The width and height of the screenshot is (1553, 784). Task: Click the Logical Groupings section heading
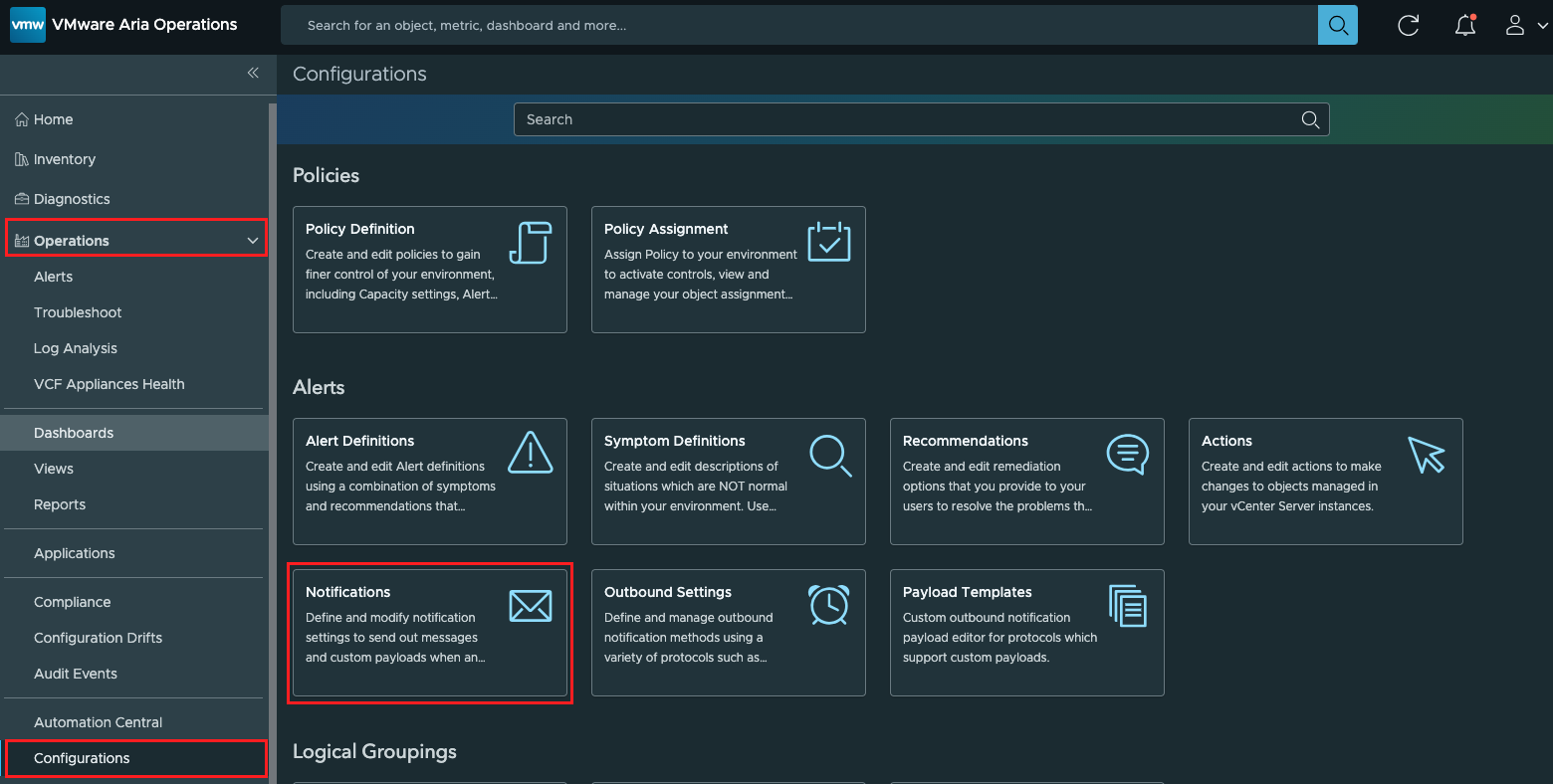click(x=374, y=751)
